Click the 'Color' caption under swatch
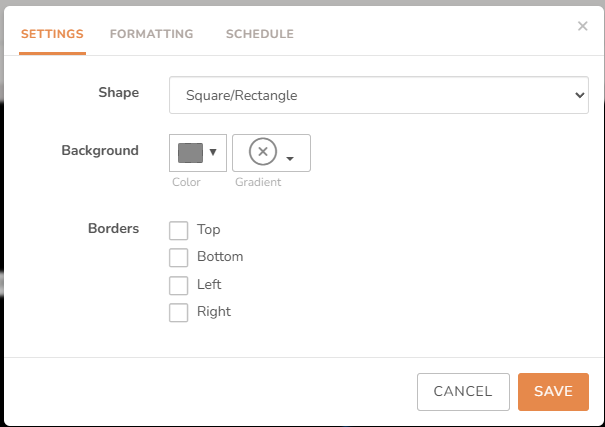 pyautogui.click(x=186, y=182)
